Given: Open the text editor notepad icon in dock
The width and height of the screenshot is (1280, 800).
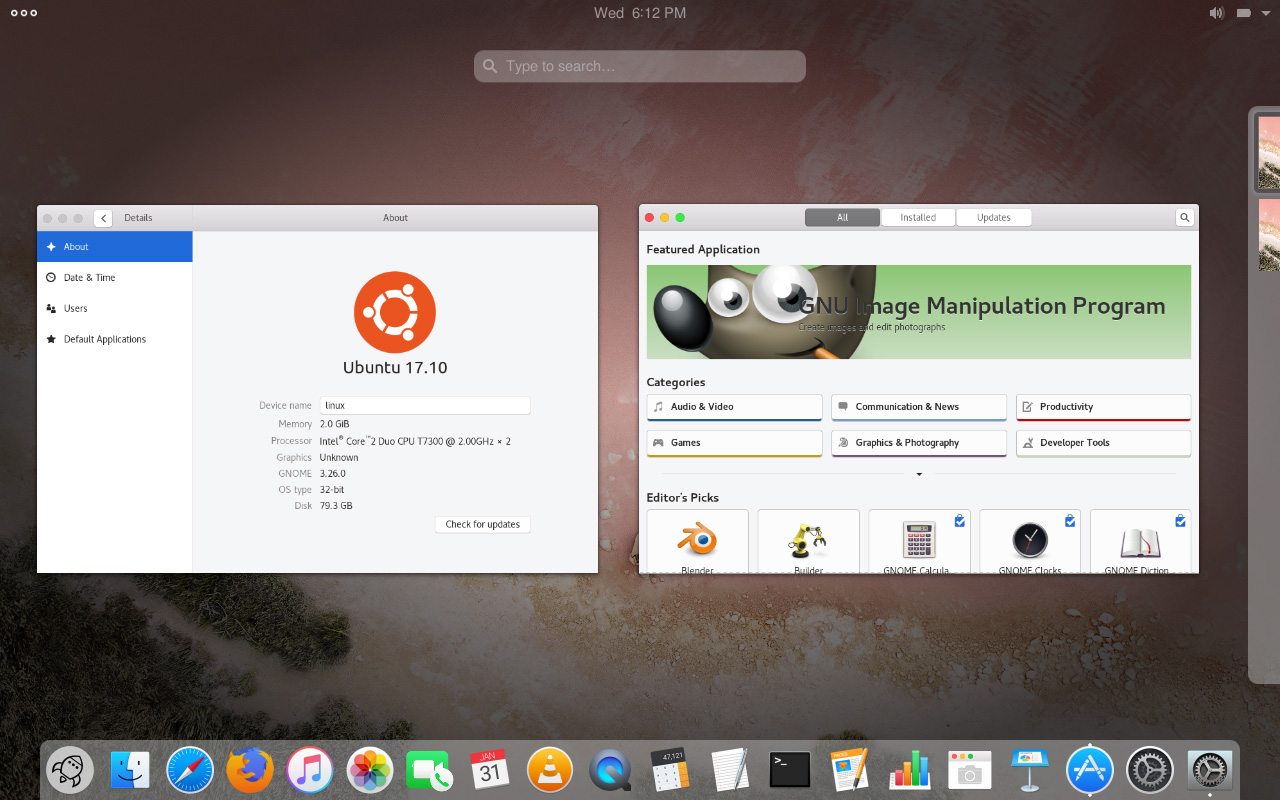Looking at the screenshot, I should pos(730,771).
